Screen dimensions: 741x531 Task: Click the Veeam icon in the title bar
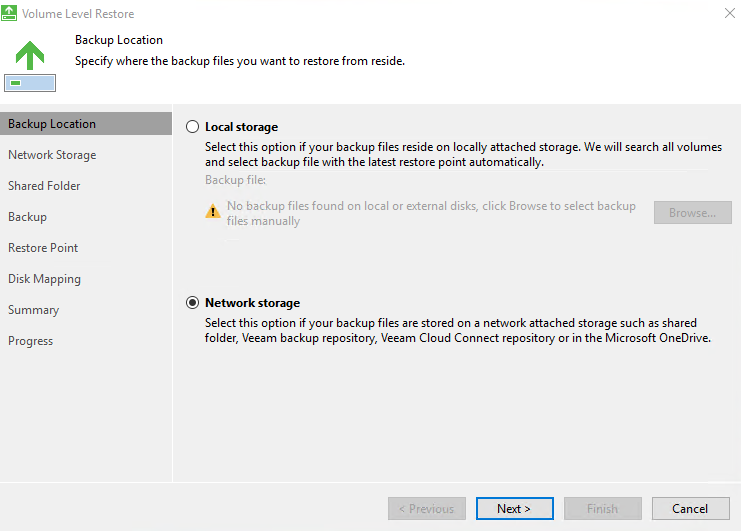(x=10, y=14)
